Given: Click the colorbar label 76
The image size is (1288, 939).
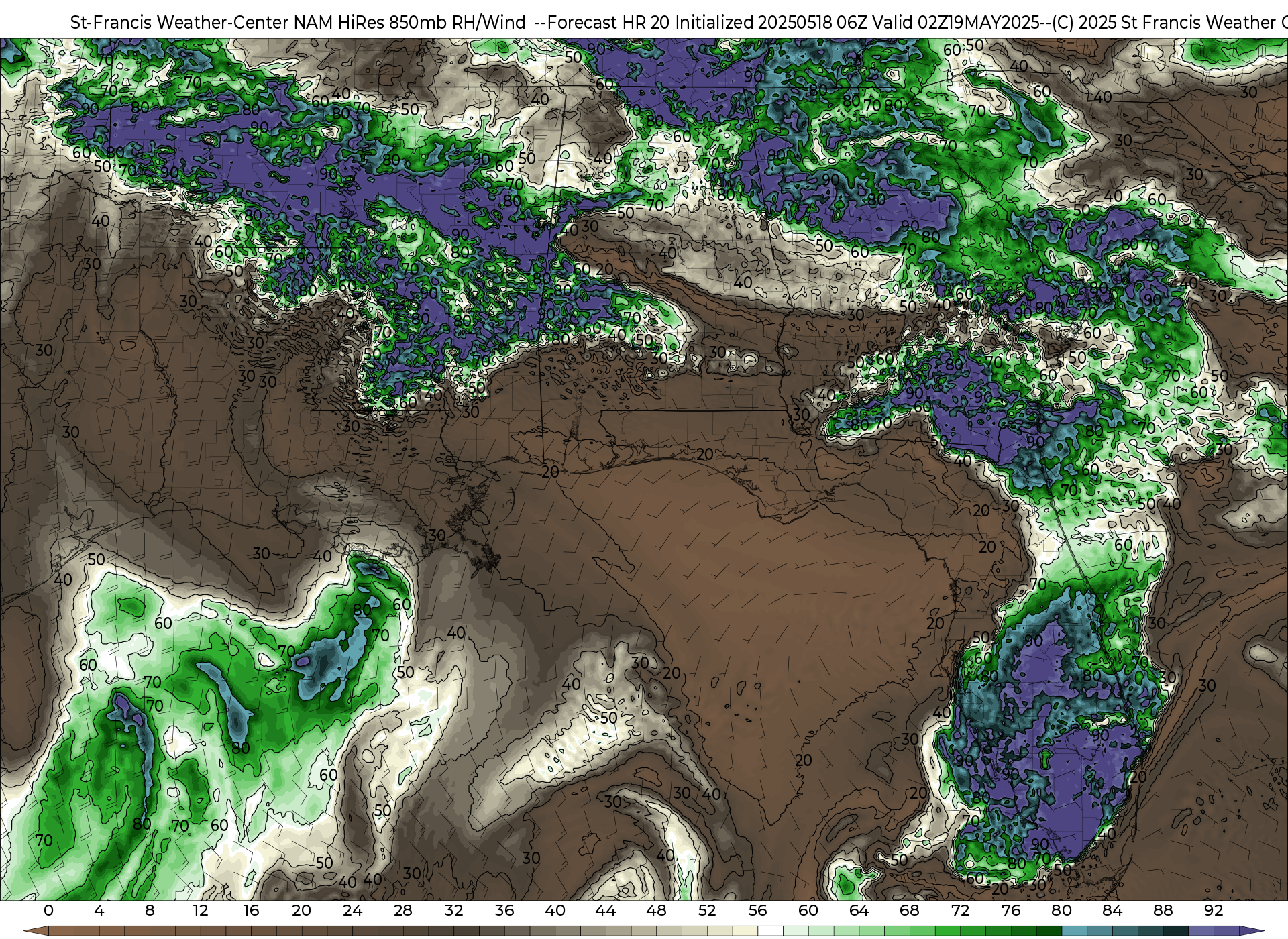Looking at the screenshot, I should [1011, 911].
